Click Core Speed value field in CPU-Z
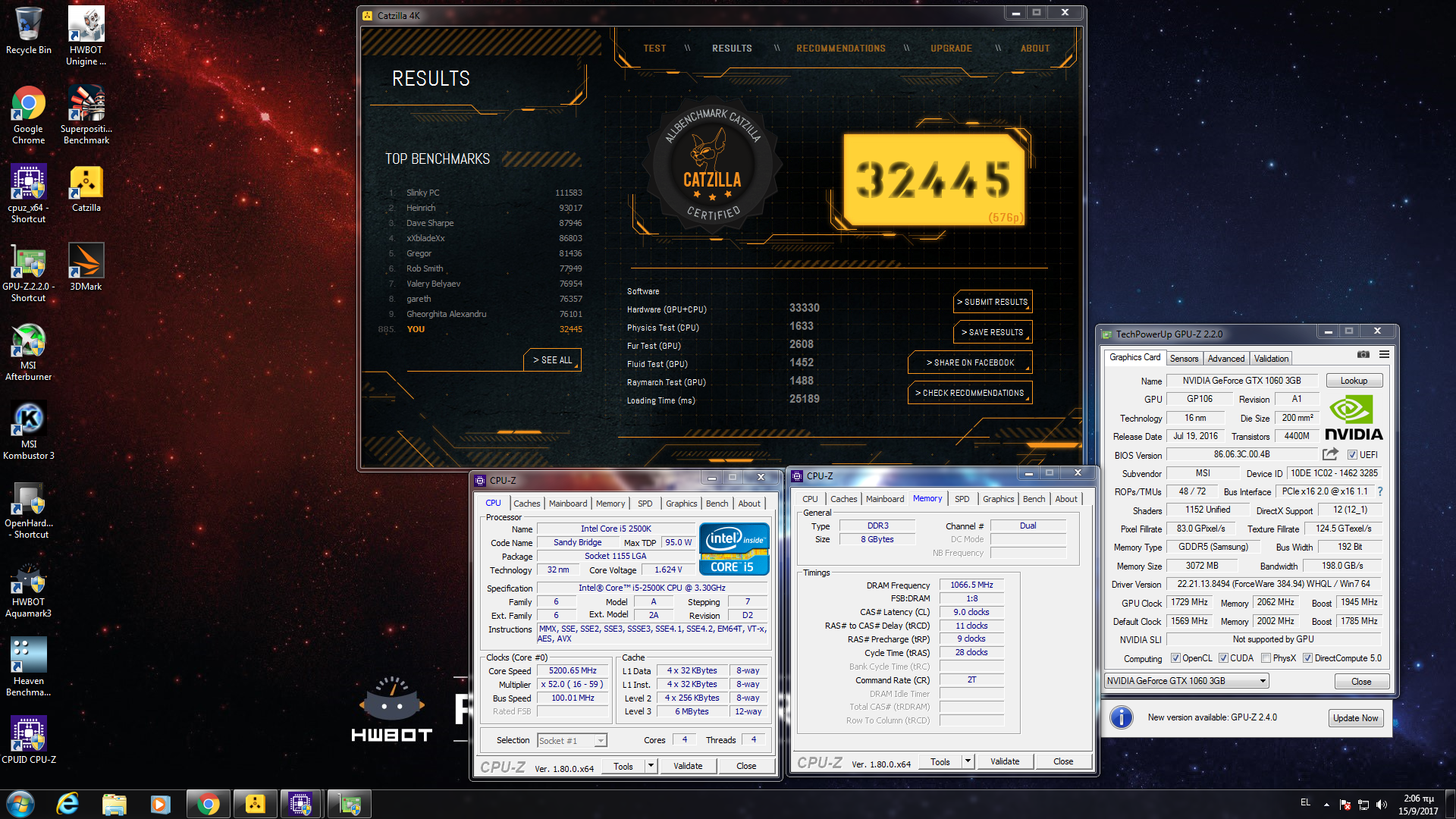Screen dimensions: 1456x819 pos(573,670)
